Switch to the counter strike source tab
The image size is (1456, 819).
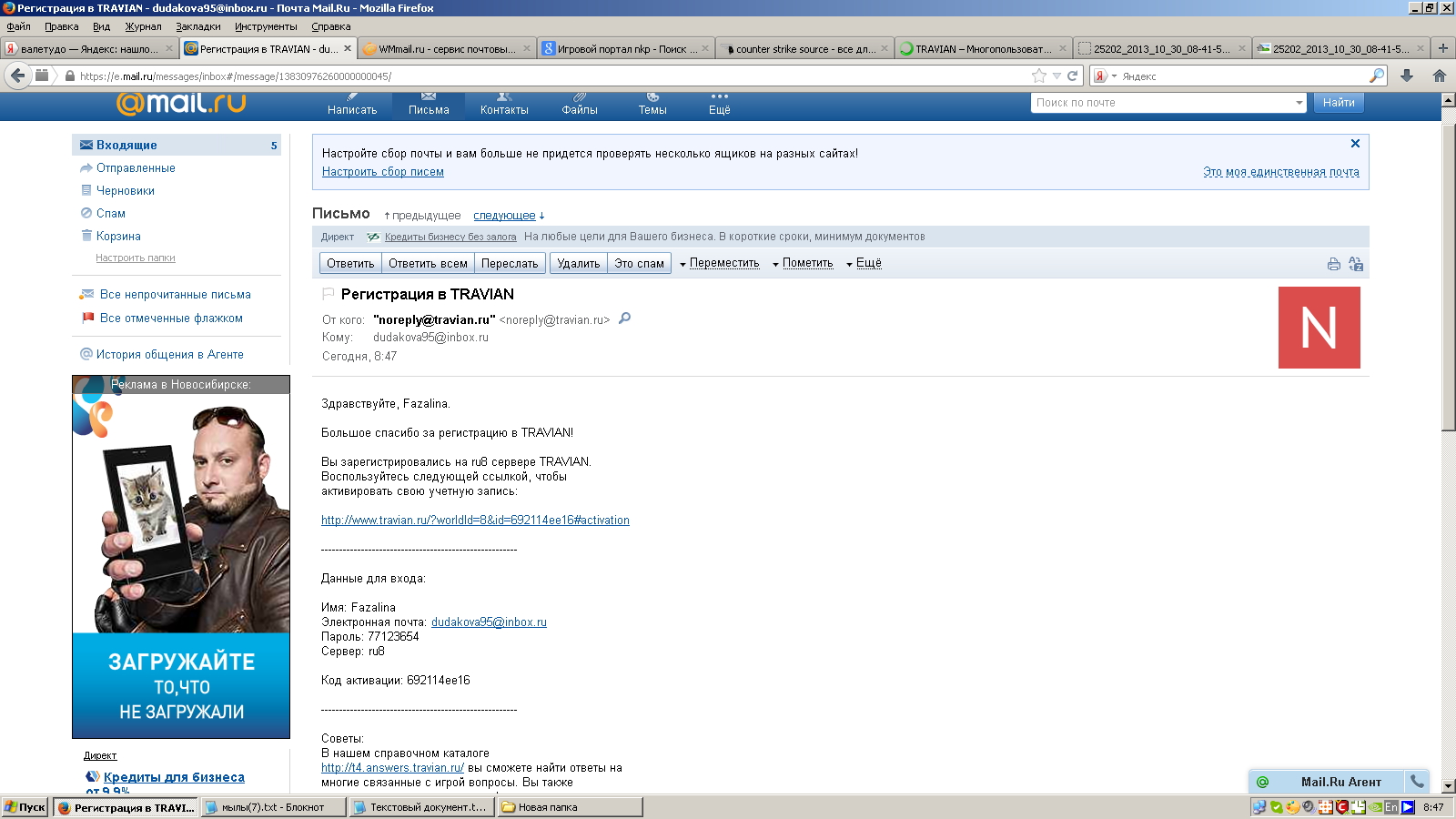click(x=804, y=49)
